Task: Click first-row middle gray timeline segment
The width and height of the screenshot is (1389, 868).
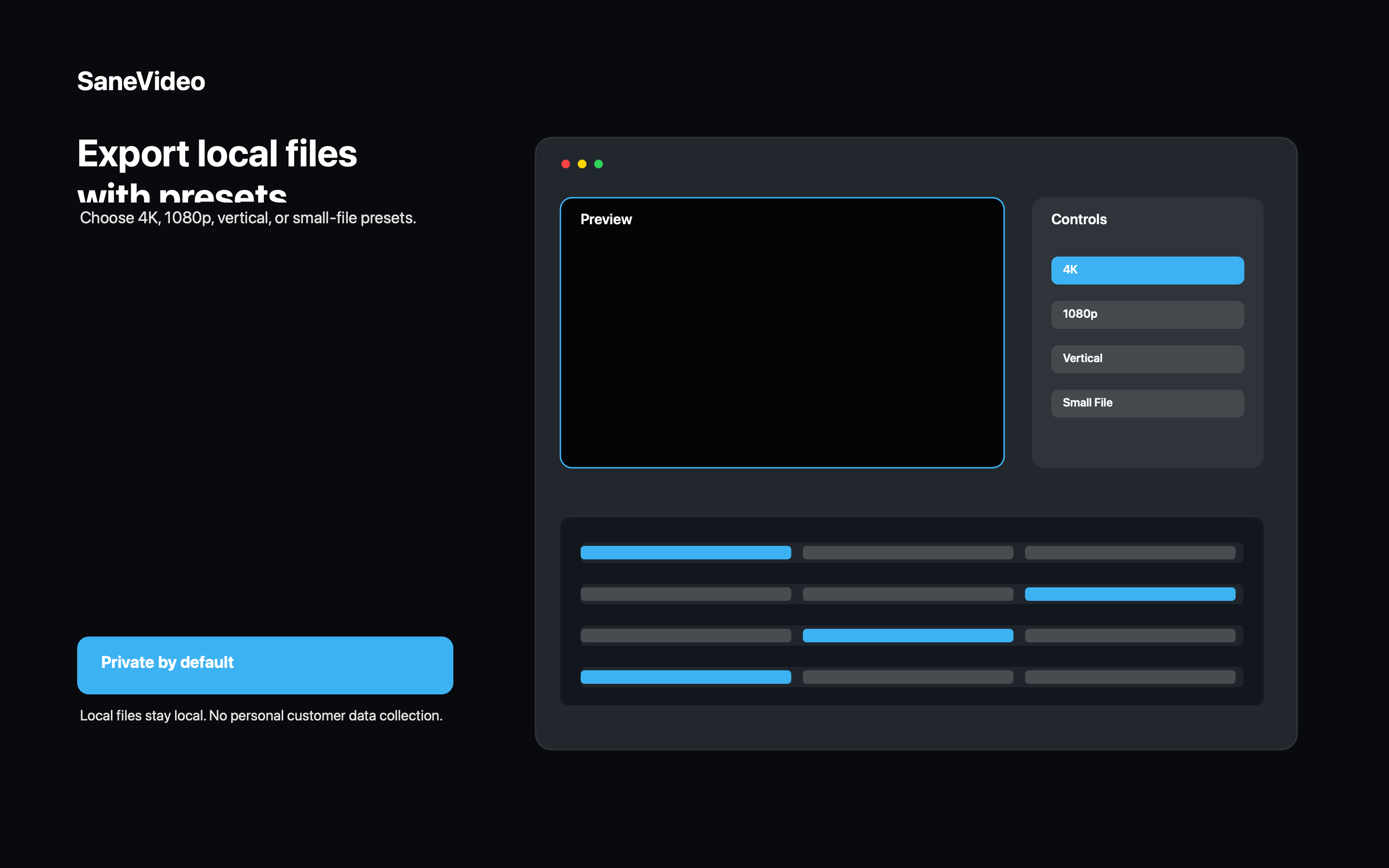Action: [x=908, y=552]
